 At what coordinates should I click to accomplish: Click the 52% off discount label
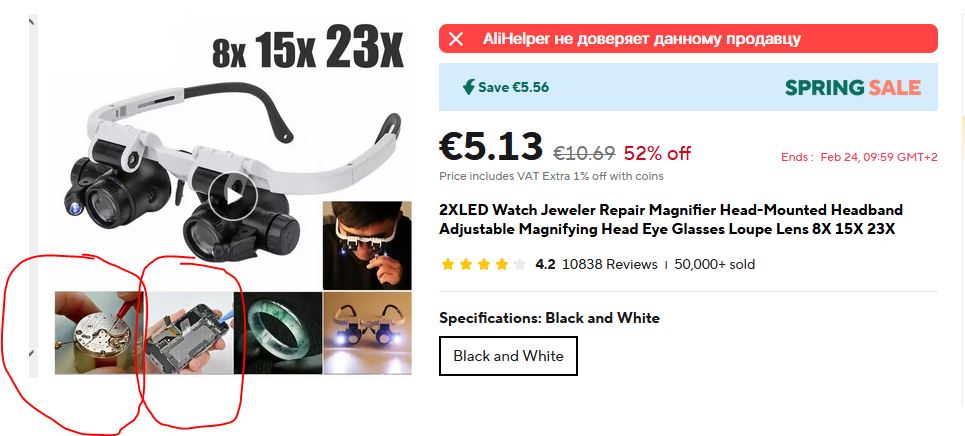point(657,152)
